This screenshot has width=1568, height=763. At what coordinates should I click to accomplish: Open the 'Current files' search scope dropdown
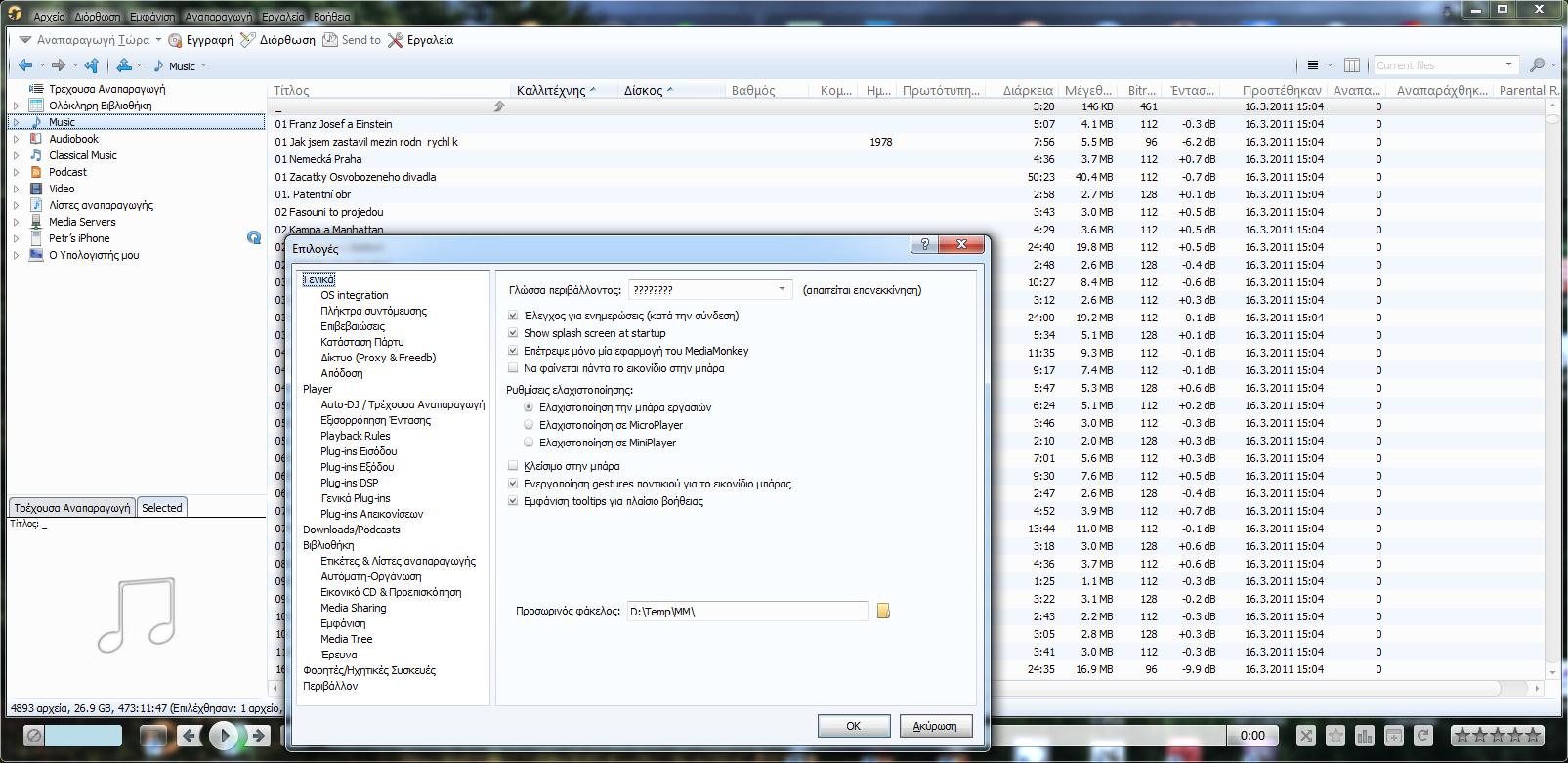pos(1508,65)
